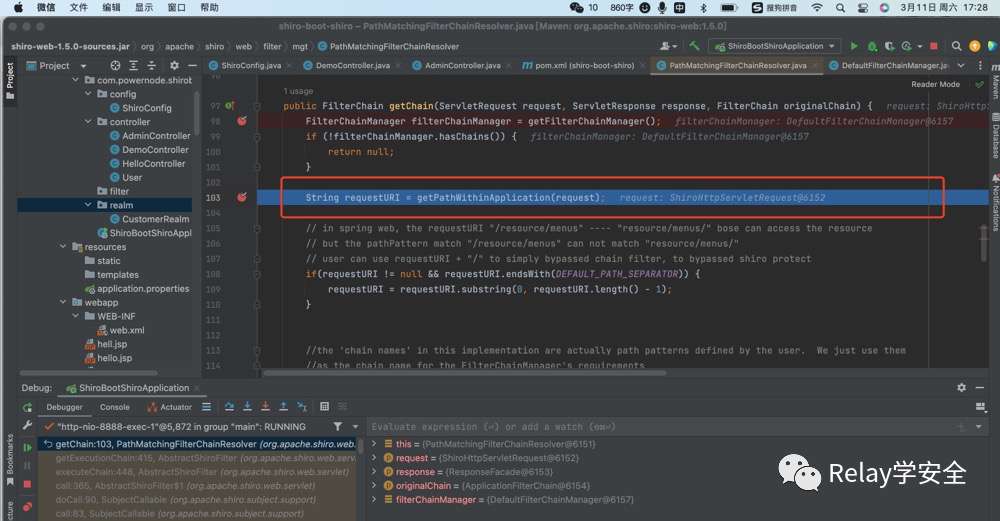
Task: Show hidden editor tabs dropdown arrow
Action: coord(961,65)
